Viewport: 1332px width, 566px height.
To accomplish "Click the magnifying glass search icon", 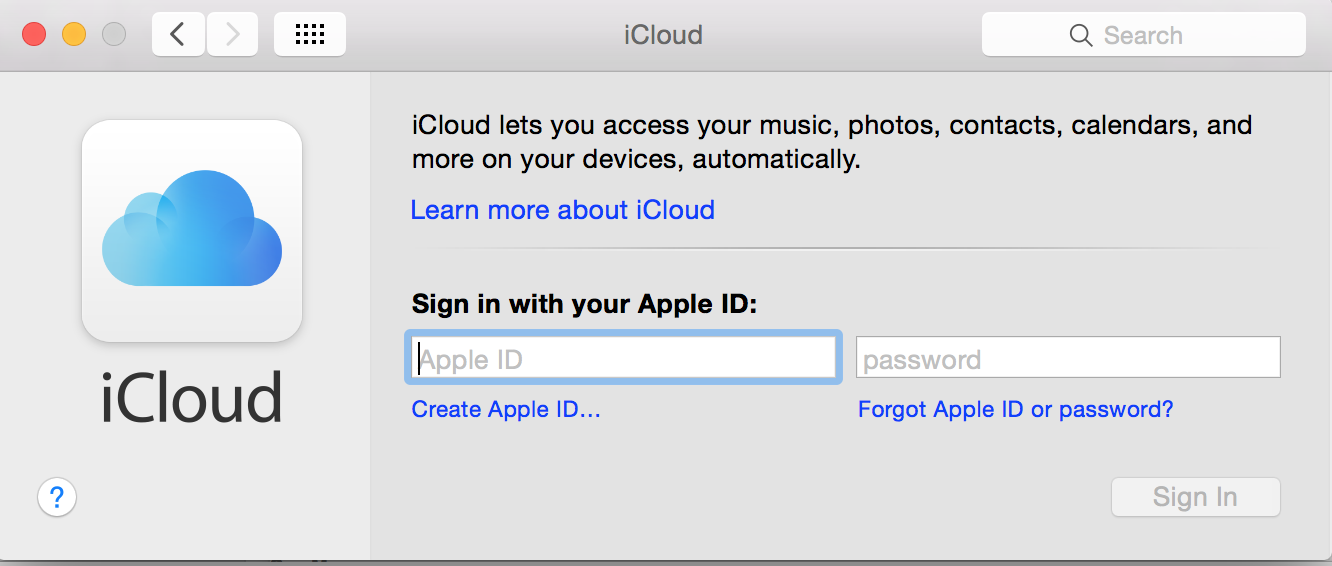I will [1081, 35].
